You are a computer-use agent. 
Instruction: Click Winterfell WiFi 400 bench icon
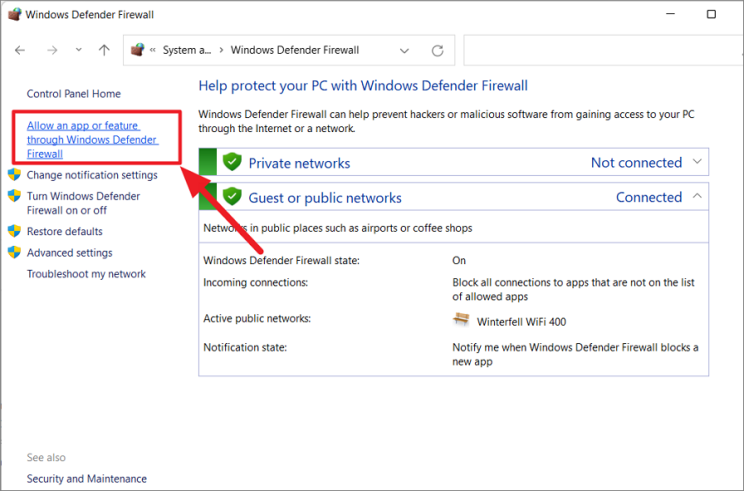pos(461,320)
